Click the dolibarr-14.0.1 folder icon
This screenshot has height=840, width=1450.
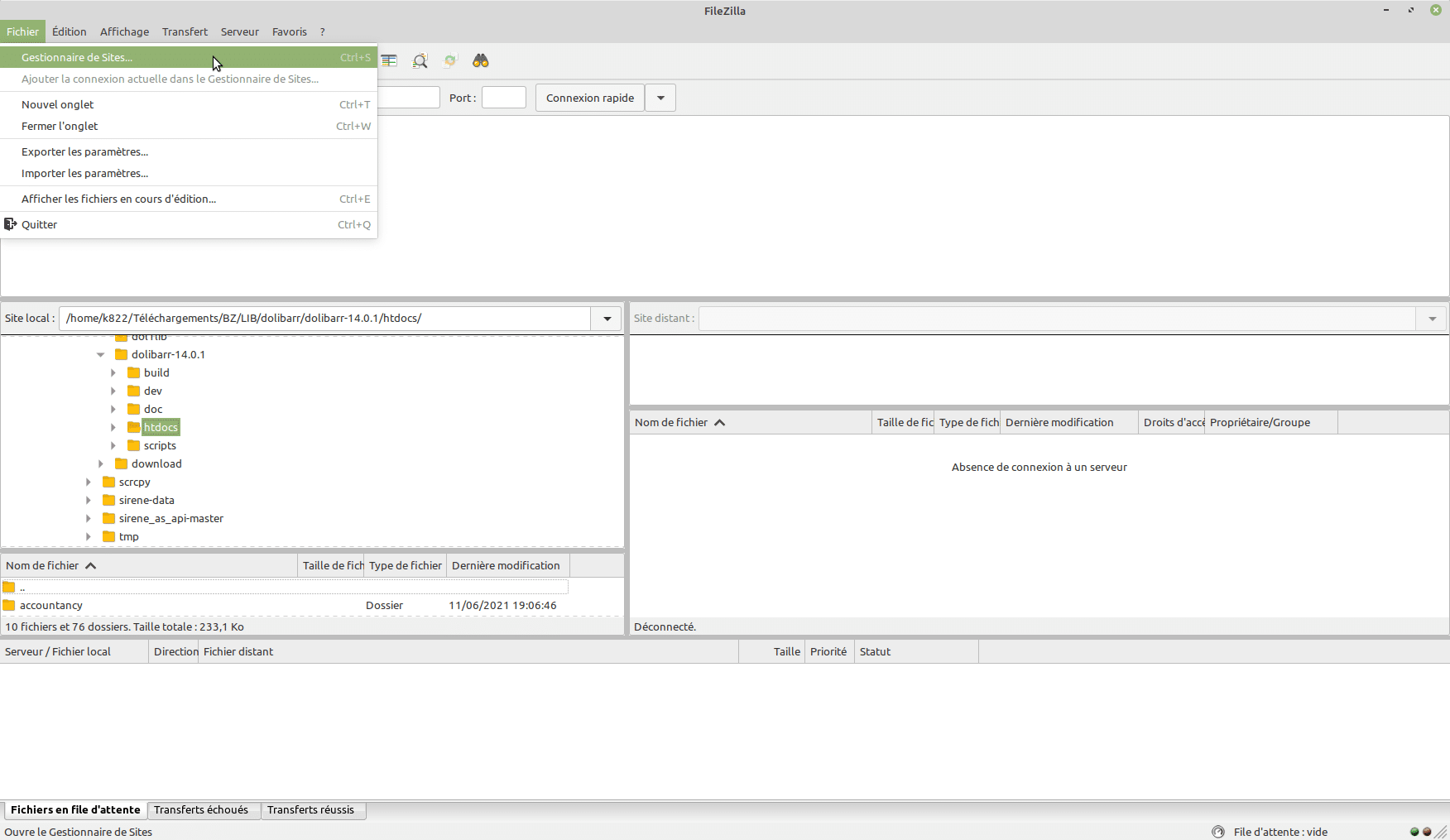pyautogui.click(x=121, y=354)
